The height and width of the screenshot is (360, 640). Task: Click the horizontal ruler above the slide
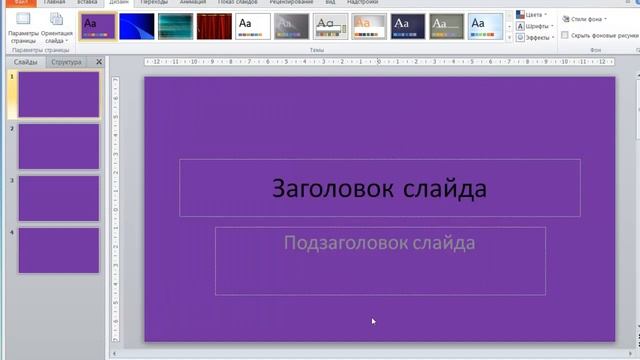(x=379, y=62)
